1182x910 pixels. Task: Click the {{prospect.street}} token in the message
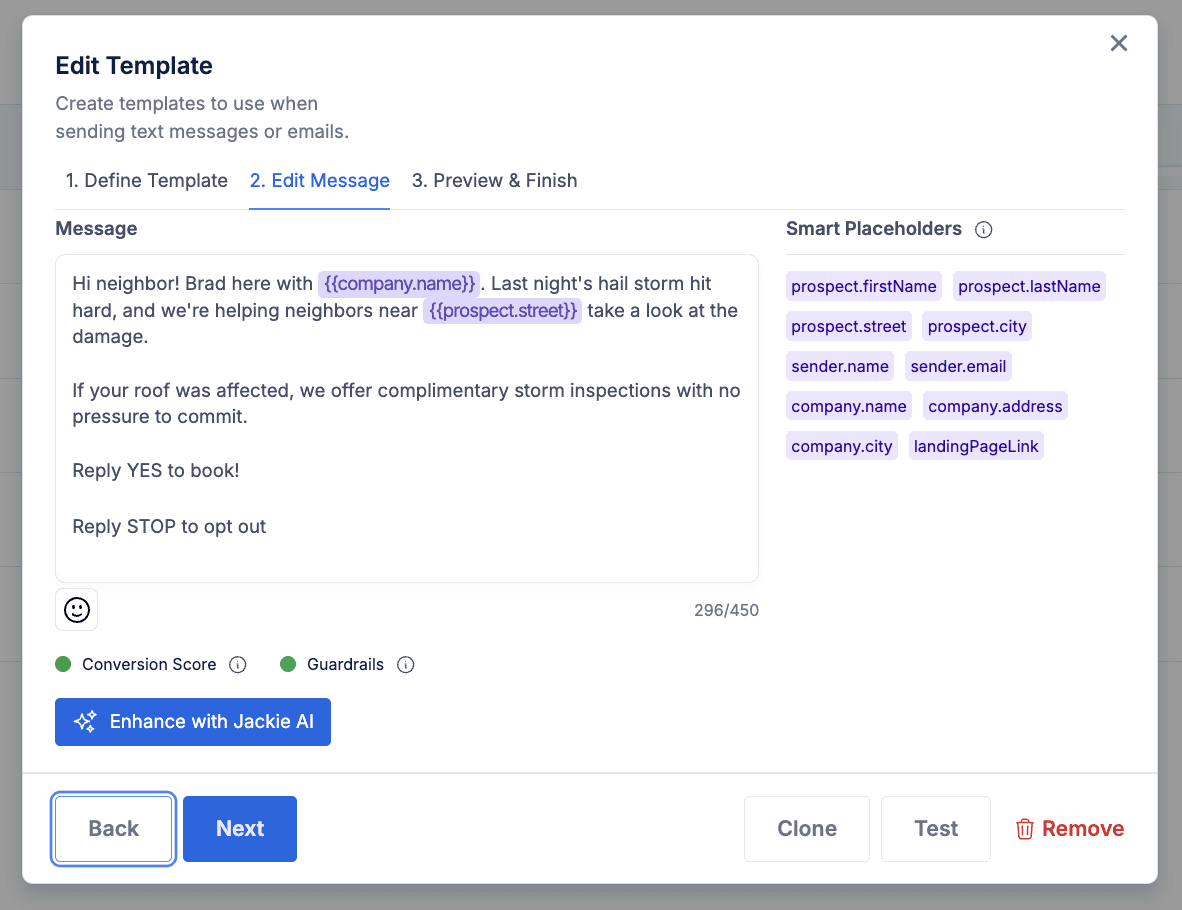coord(503,311)
